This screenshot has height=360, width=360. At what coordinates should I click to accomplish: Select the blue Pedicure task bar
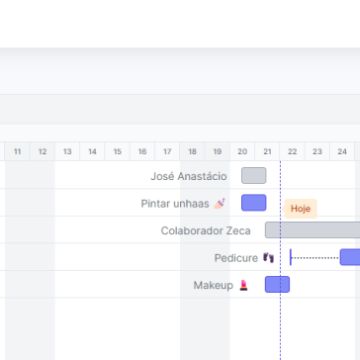pos(350,257)
